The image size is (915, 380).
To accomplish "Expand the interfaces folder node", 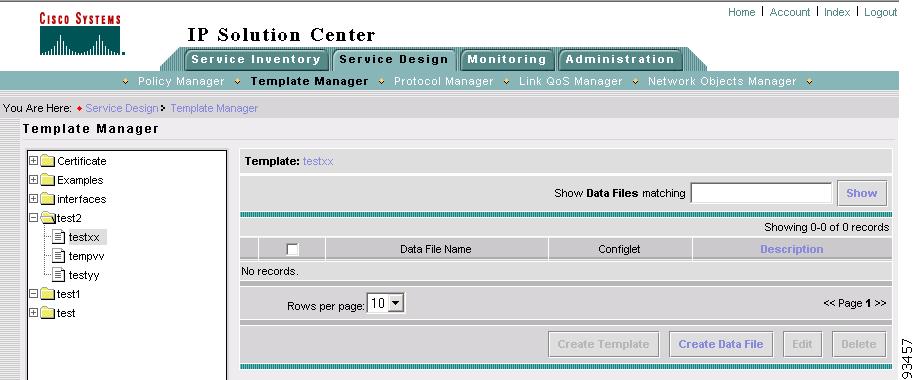I will 33,198.
